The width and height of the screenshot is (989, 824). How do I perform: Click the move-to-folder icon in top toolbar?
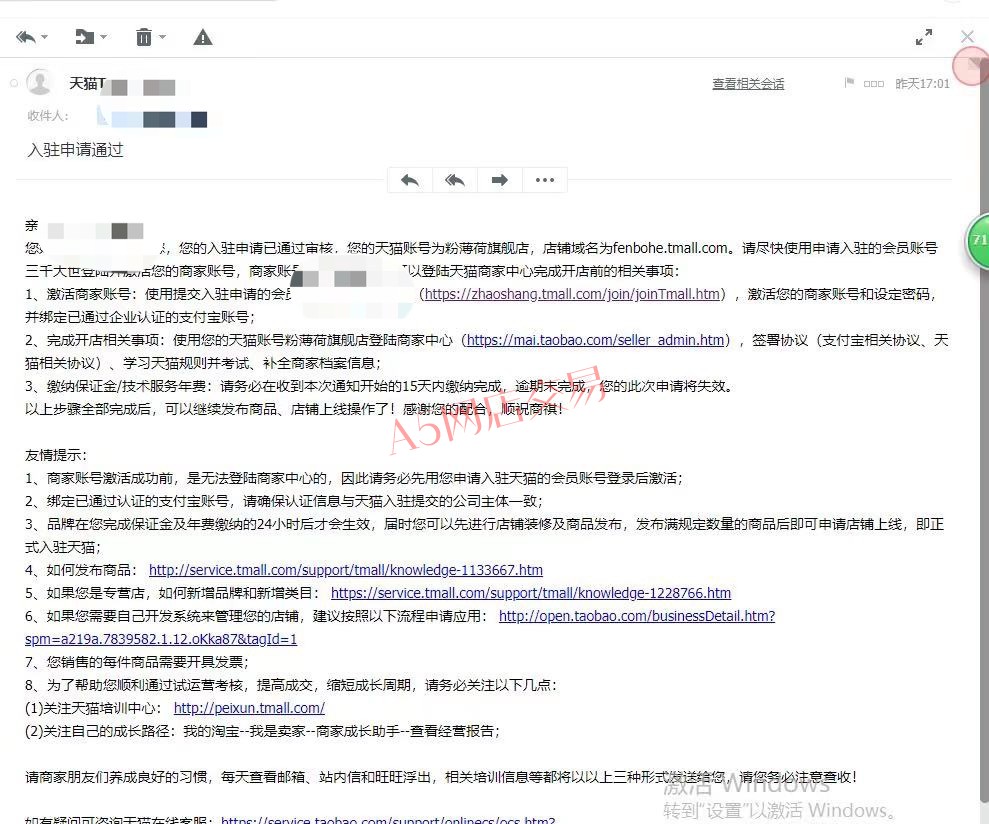coord(85,37)
